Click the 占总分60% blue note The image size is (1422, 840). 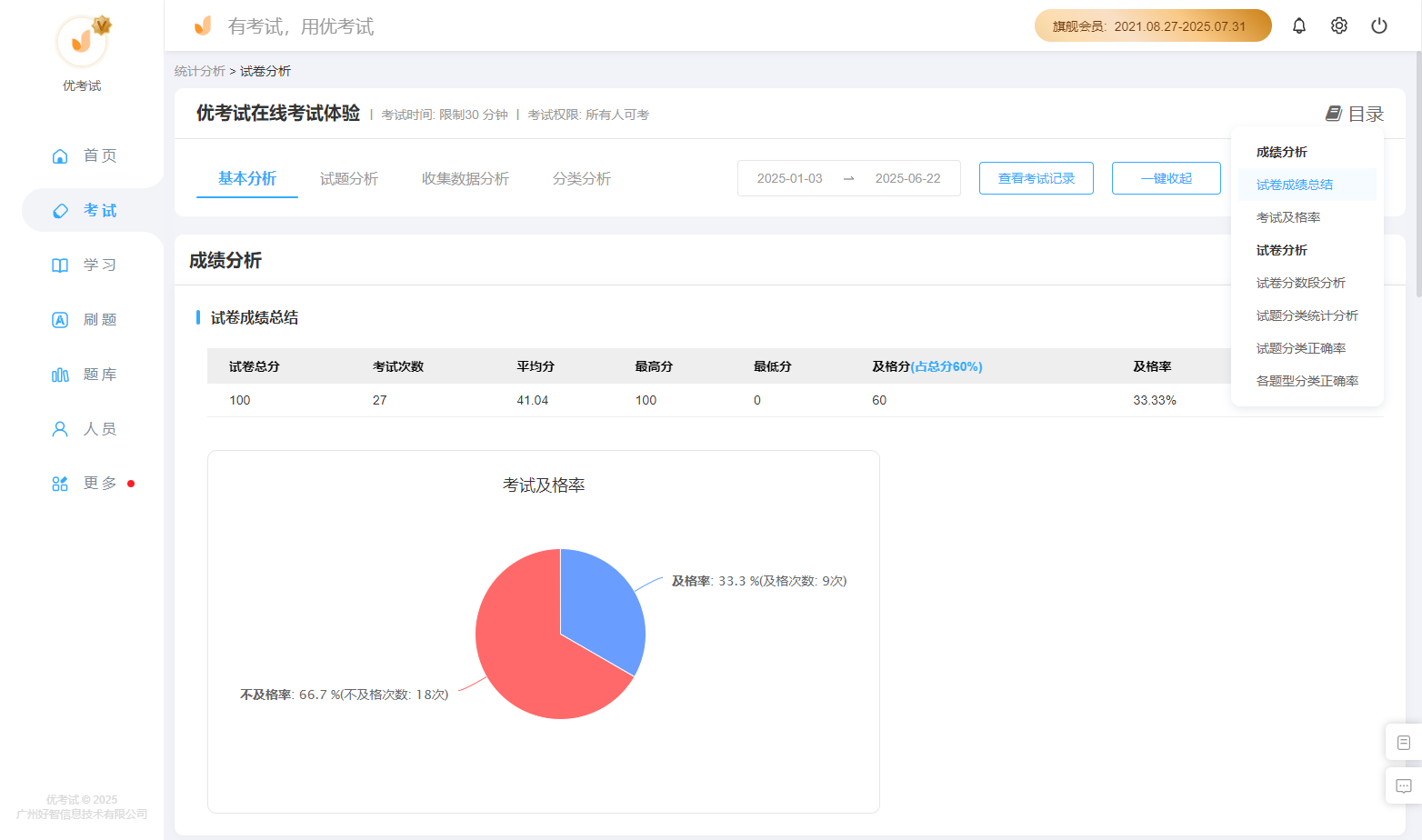(946, 366)
